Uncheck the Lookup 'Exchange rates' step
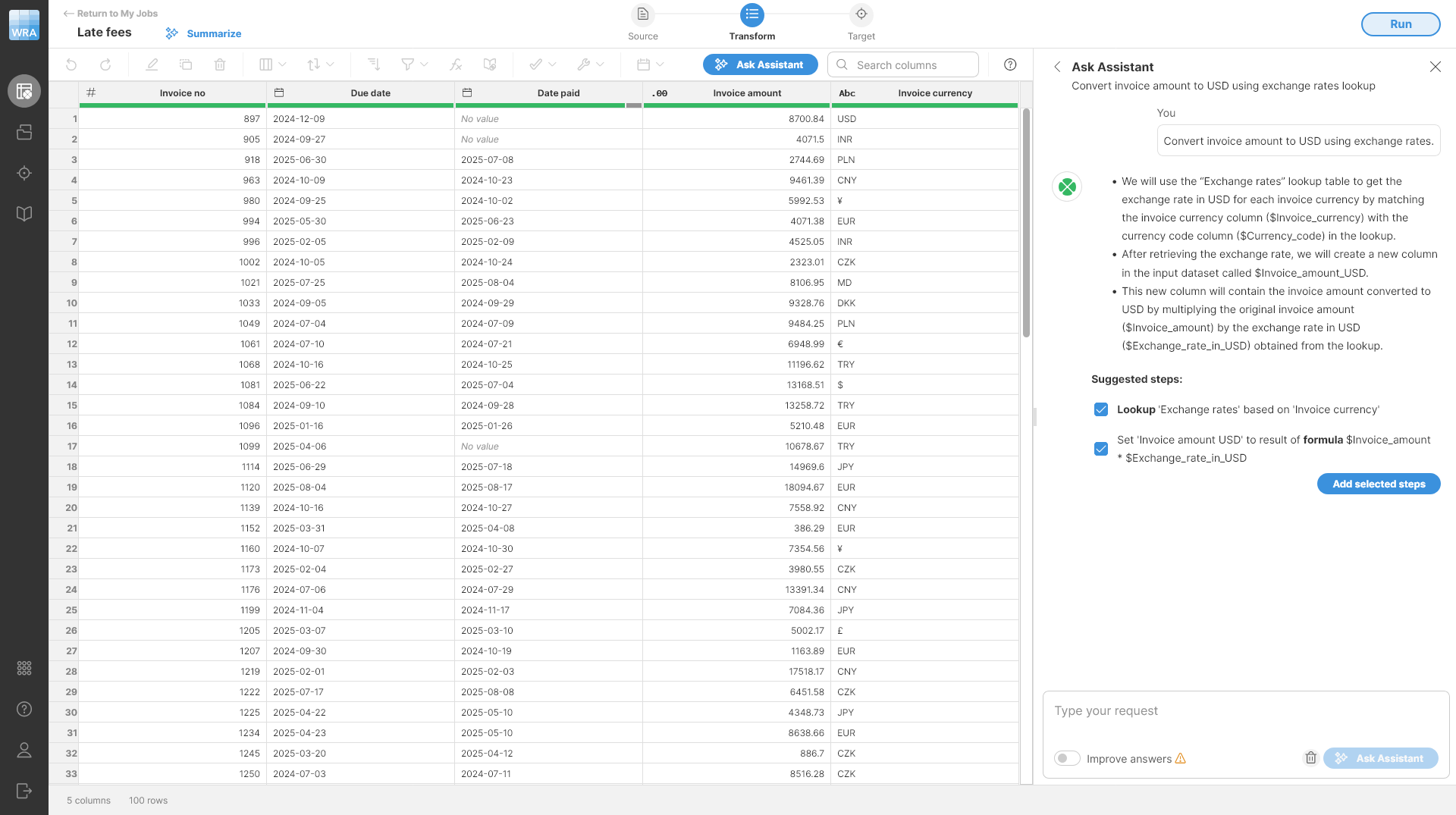The width and height of the screenshot is (1456, 815). coord(1101,409)
